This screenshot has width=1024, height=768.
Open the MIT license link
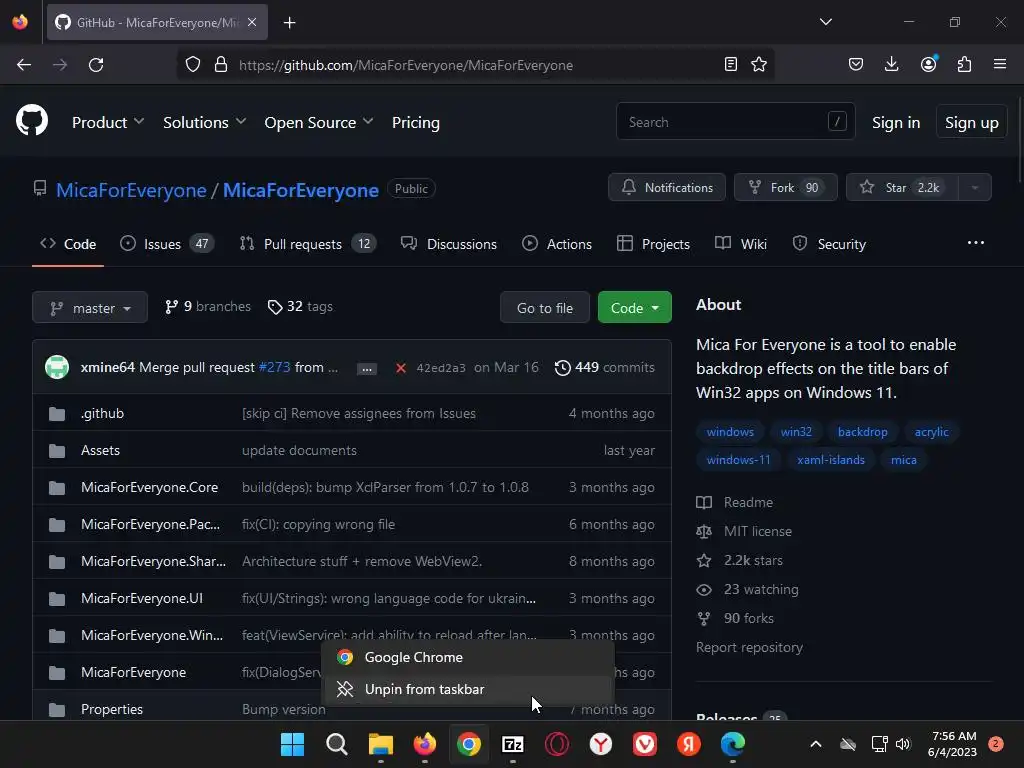tap(758, 531)
